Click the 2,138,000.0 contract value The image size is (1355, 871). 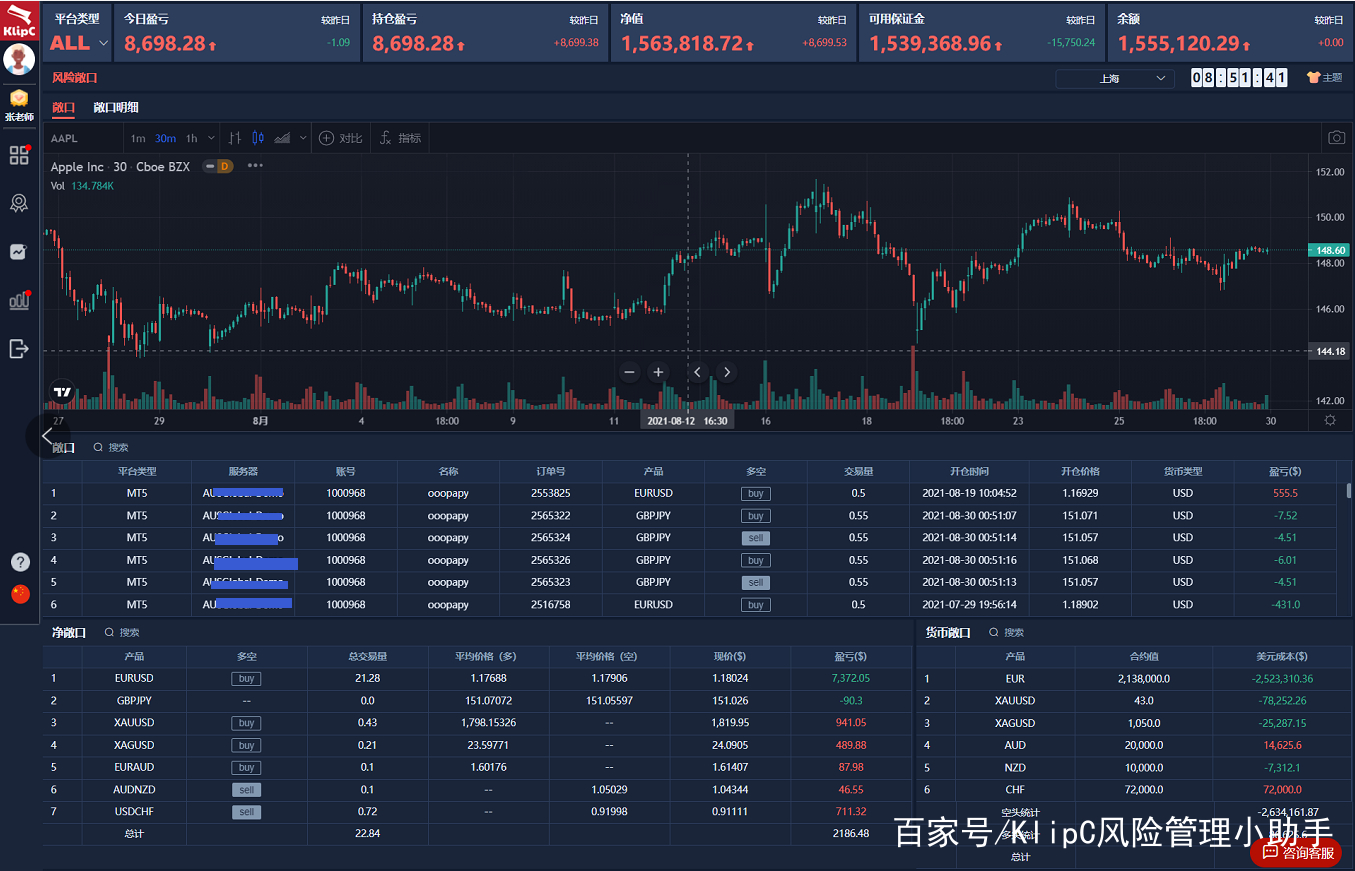click(1143, 678)
